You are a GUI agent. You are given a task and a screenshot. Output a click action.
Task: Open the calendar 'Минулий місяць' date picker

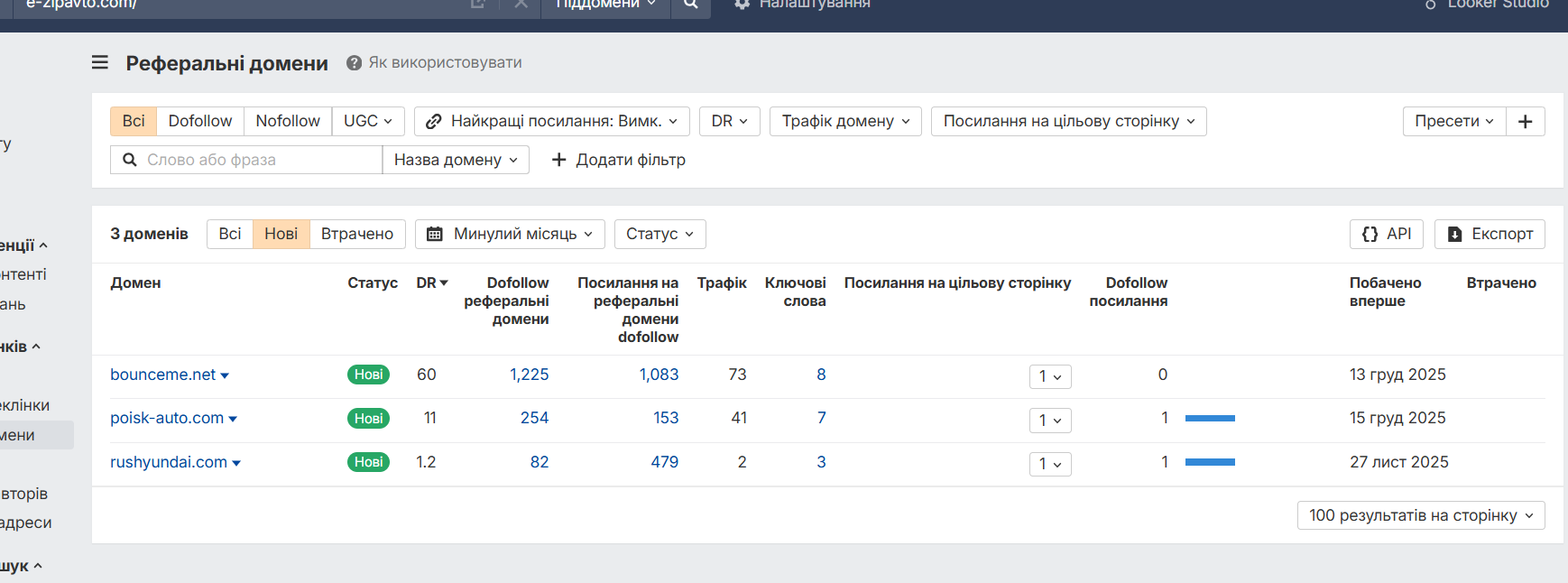coord(510,235)
